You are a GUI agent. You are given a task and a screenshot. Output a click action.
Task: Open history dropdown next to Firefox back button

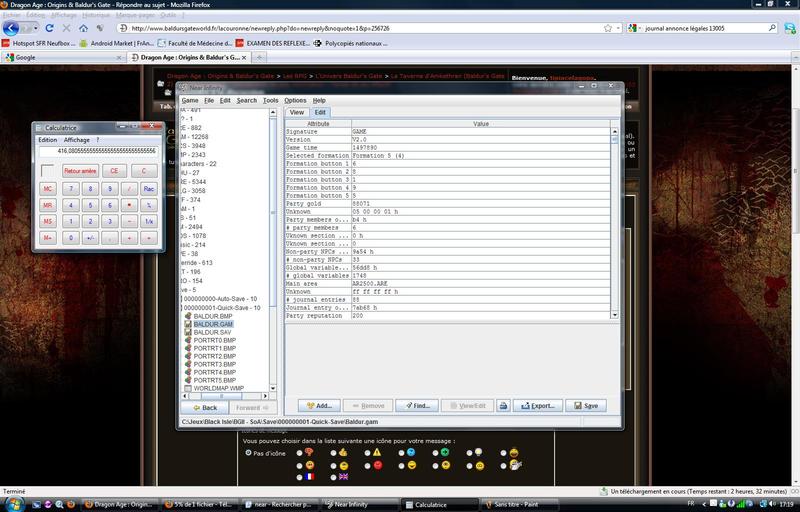click(x=36, y=28)
